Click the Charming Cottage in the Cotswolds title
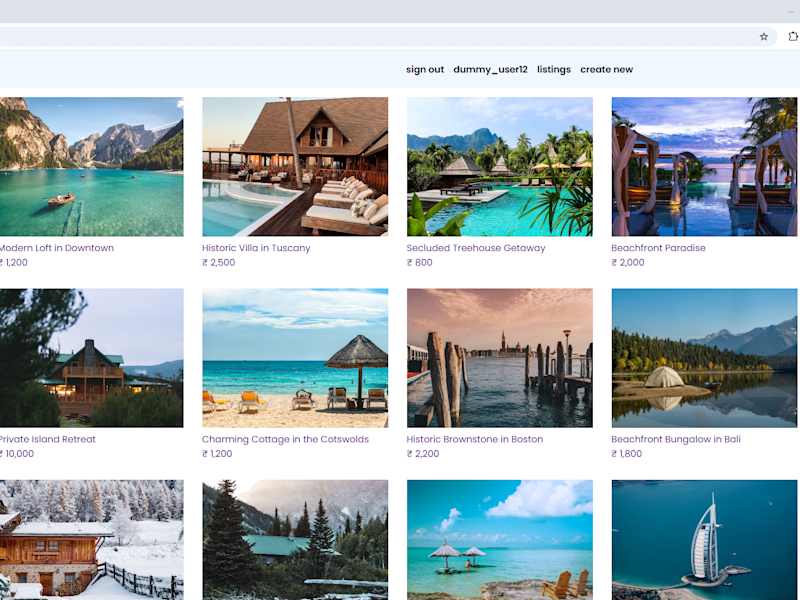 point(285,439)
